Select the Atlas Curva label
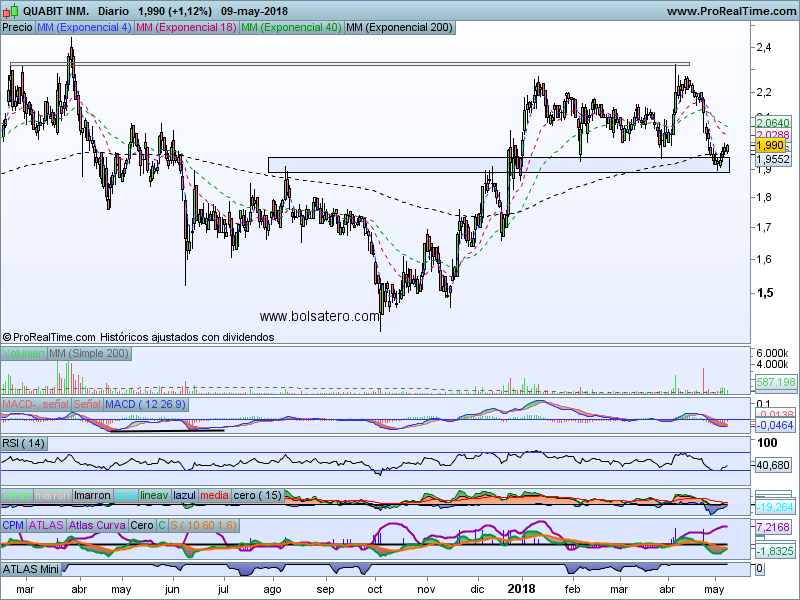Viewport: 800px width, 600px height. point(97,525)
